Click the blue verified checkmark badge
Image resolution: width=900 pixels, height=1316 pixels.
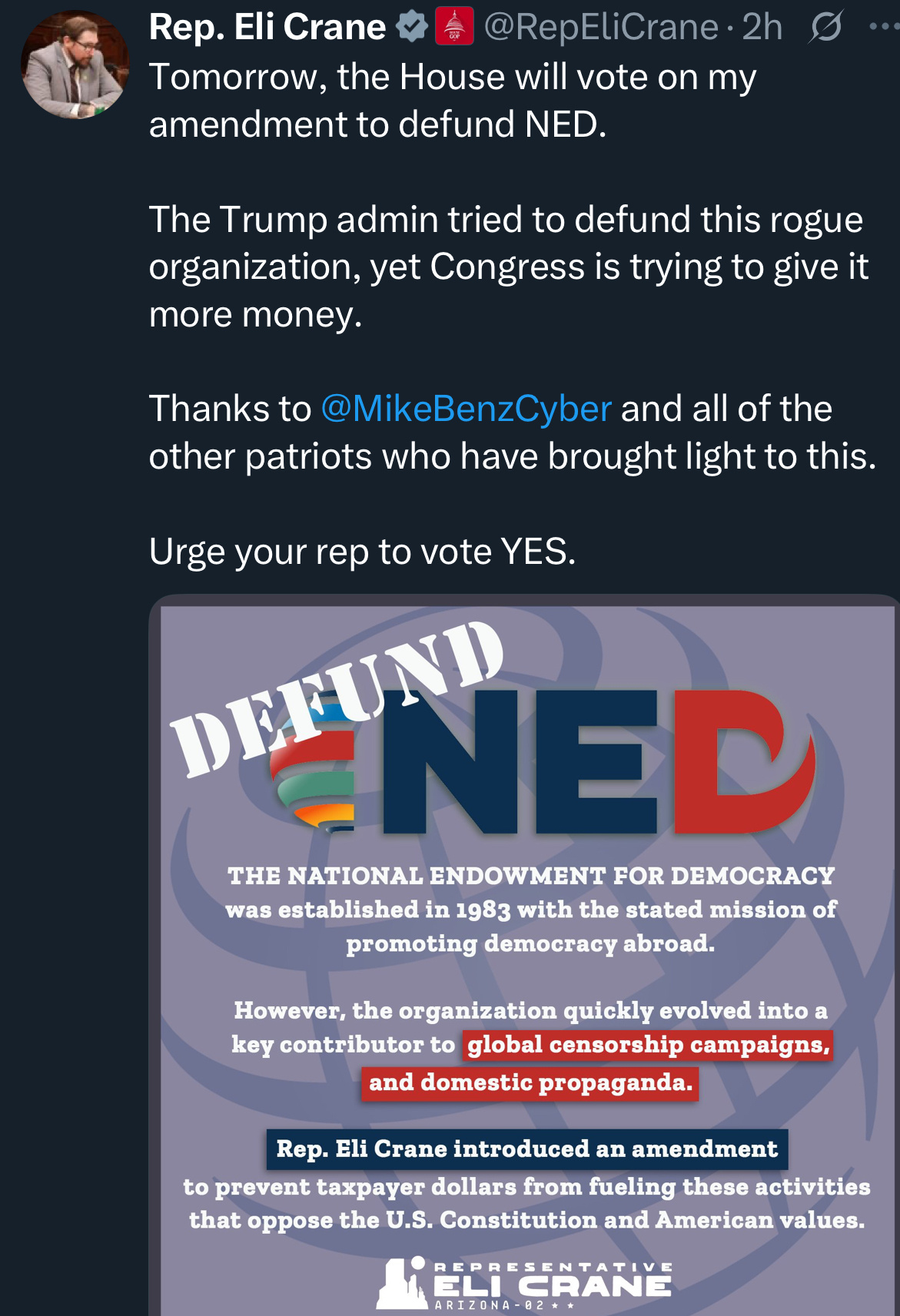coord(412,28)
